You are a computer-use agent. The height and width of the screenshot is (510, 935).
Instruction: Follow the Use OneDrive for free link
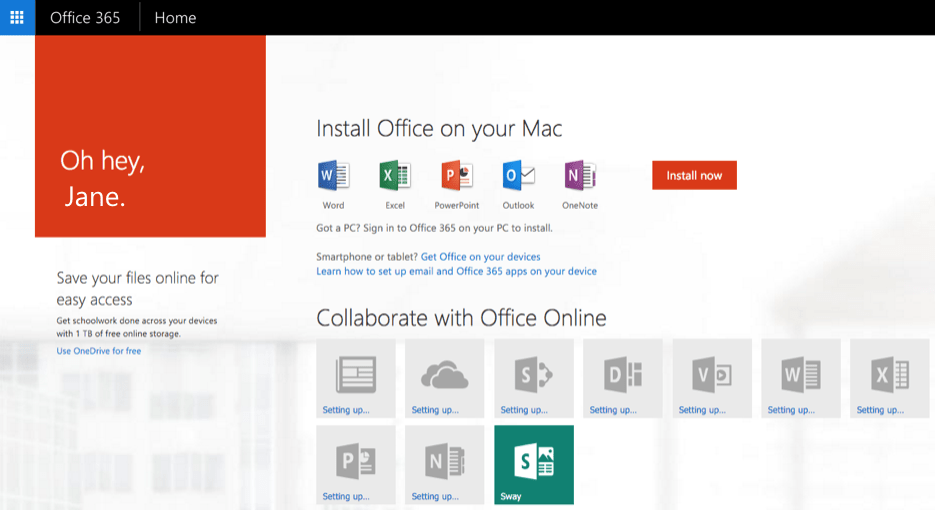(x=99, y=351)
